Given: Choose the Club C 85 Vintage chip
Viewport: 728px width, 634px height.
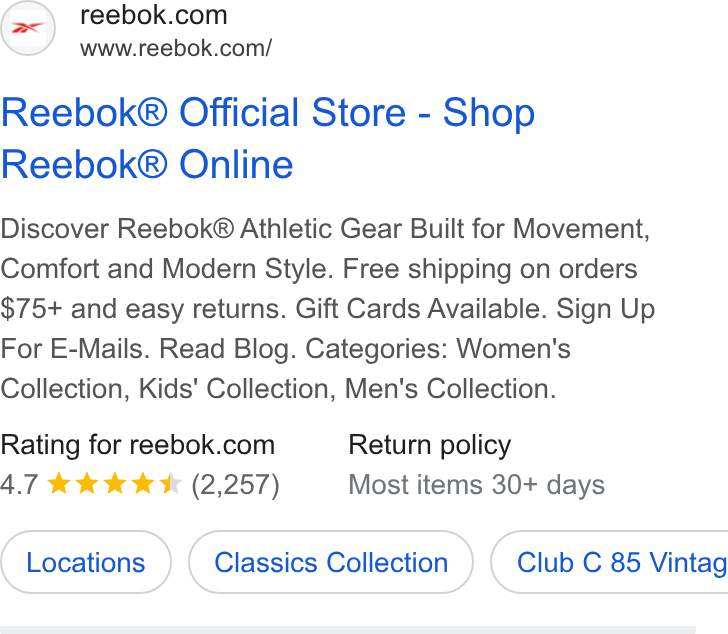Looking at the screenshot, I should 610,562.
